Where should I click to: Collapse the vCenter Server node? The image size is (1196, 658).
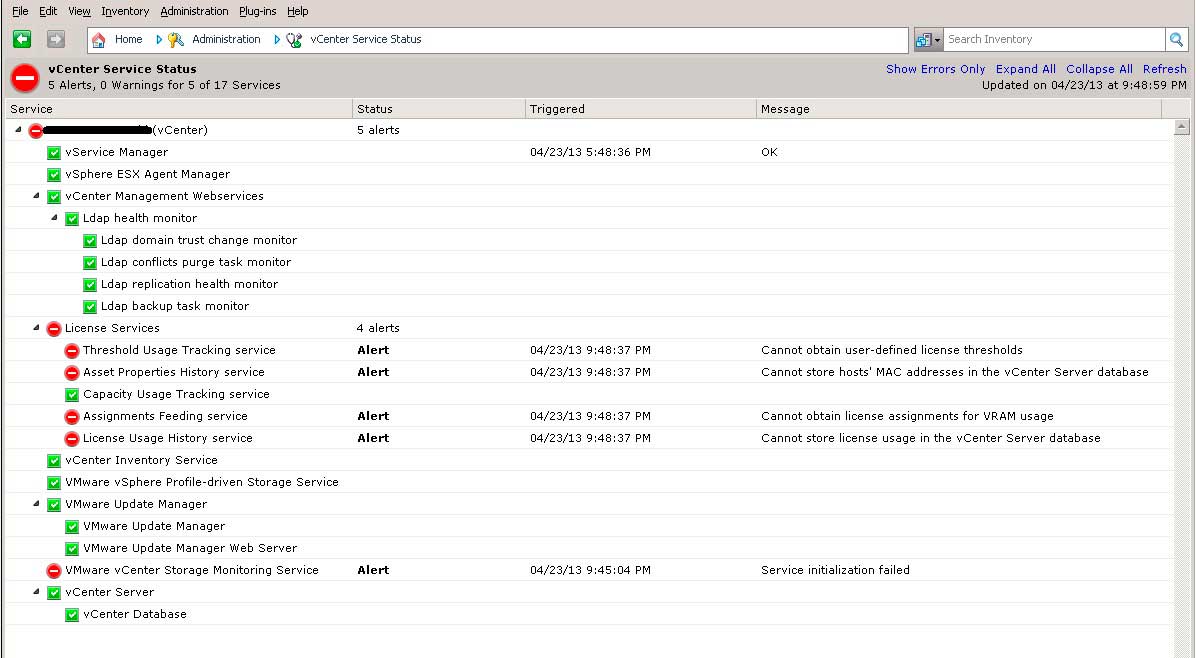click(x=37, y=592)
